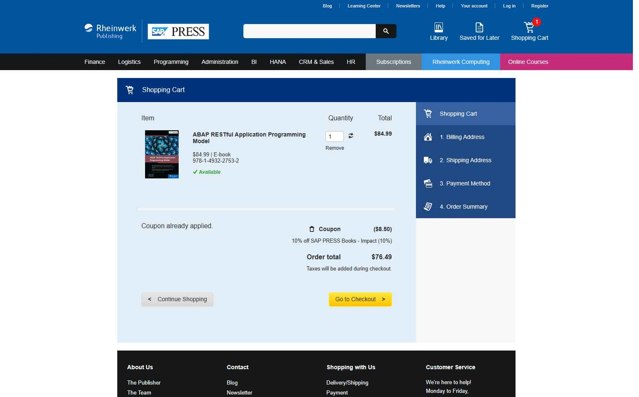The height and width of the screenshot is (397, 639).
Task: Click the coupon trash icon
Action: 312,229
